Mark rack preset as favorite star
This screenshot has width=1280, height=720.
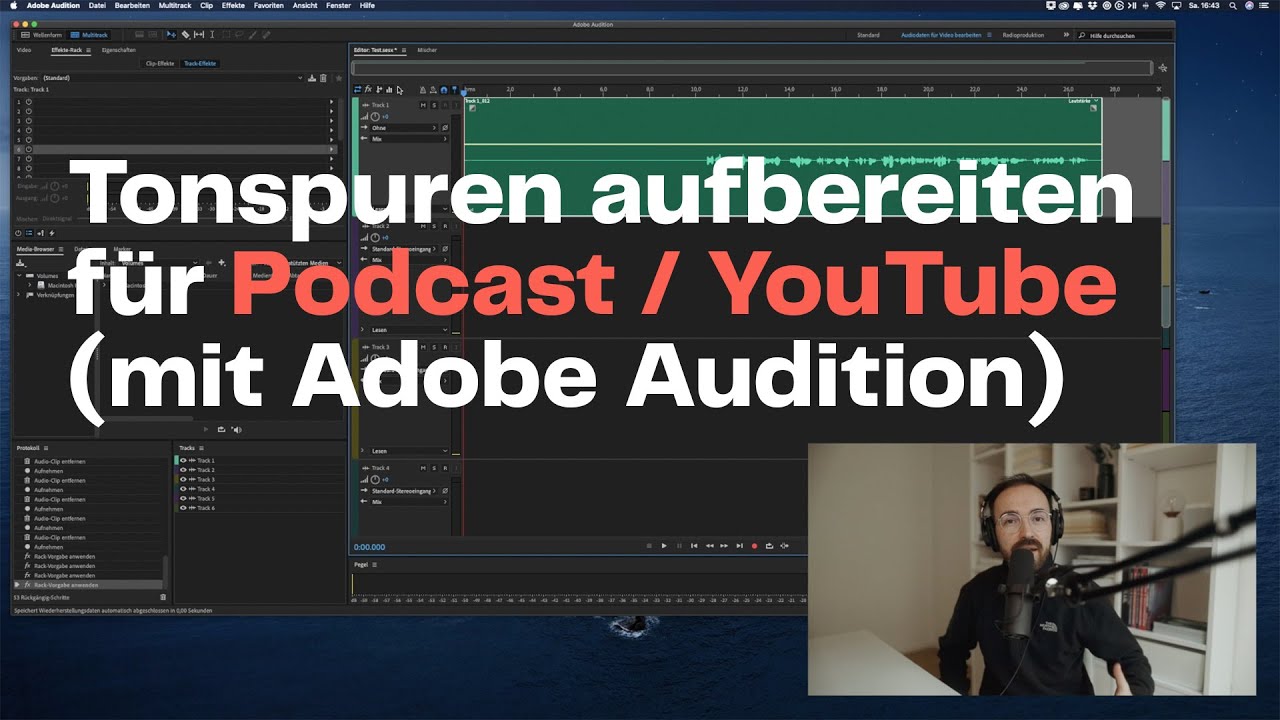[339, 78]
